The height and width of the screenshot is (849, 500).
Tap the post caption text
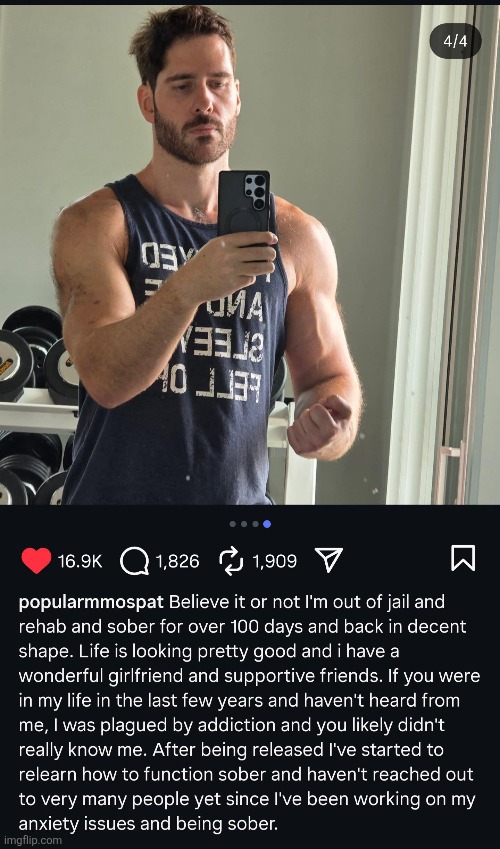249,714
